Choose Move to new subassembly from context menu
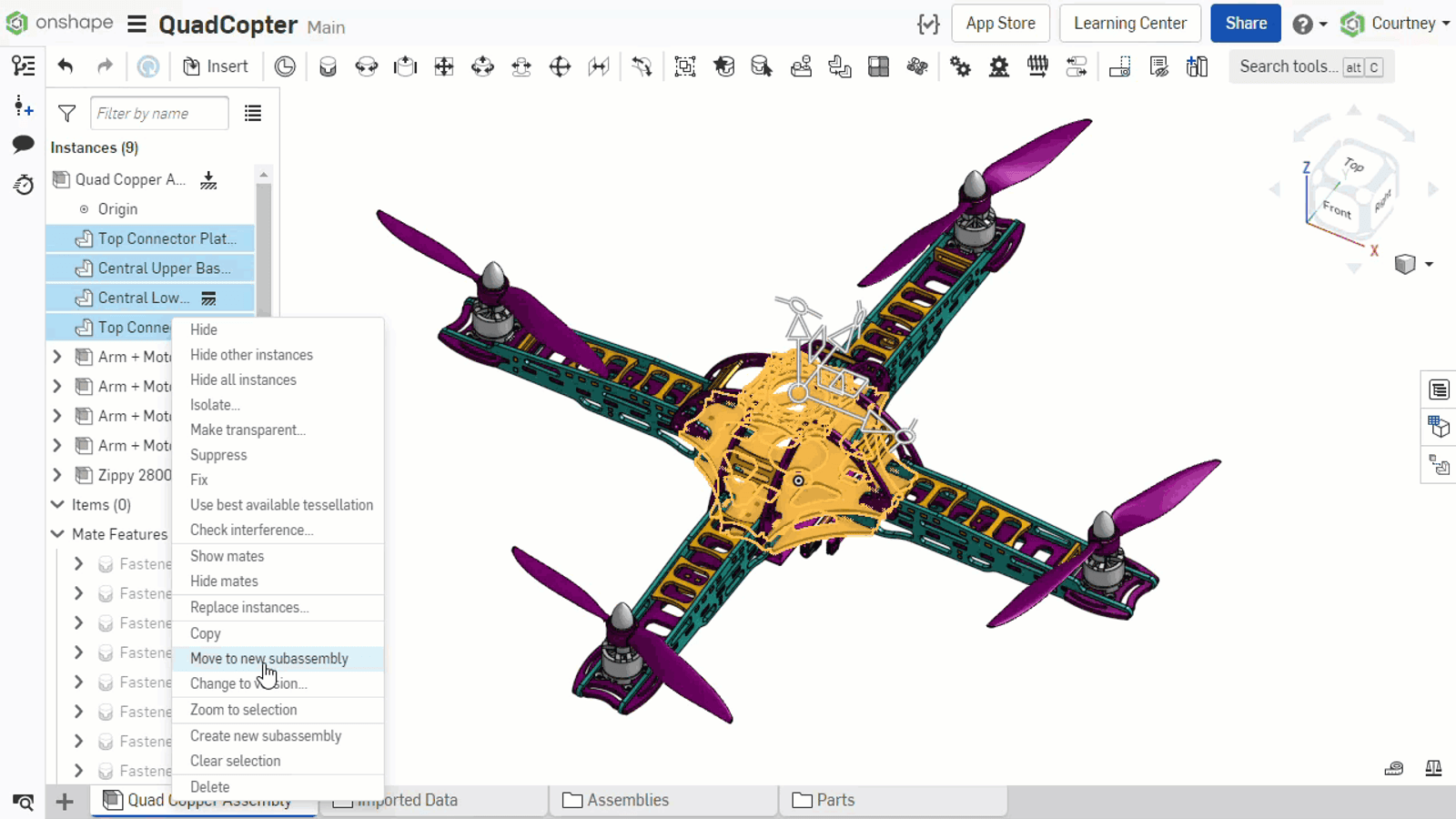 269,658
